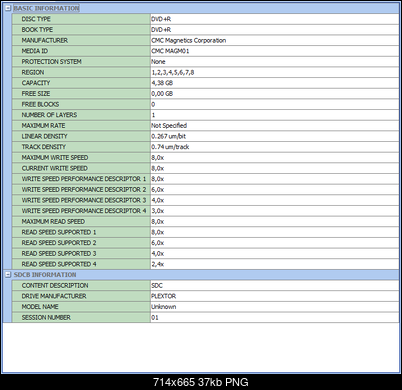Click the CONTENT DESCRIPTION label

coord(55,286)
